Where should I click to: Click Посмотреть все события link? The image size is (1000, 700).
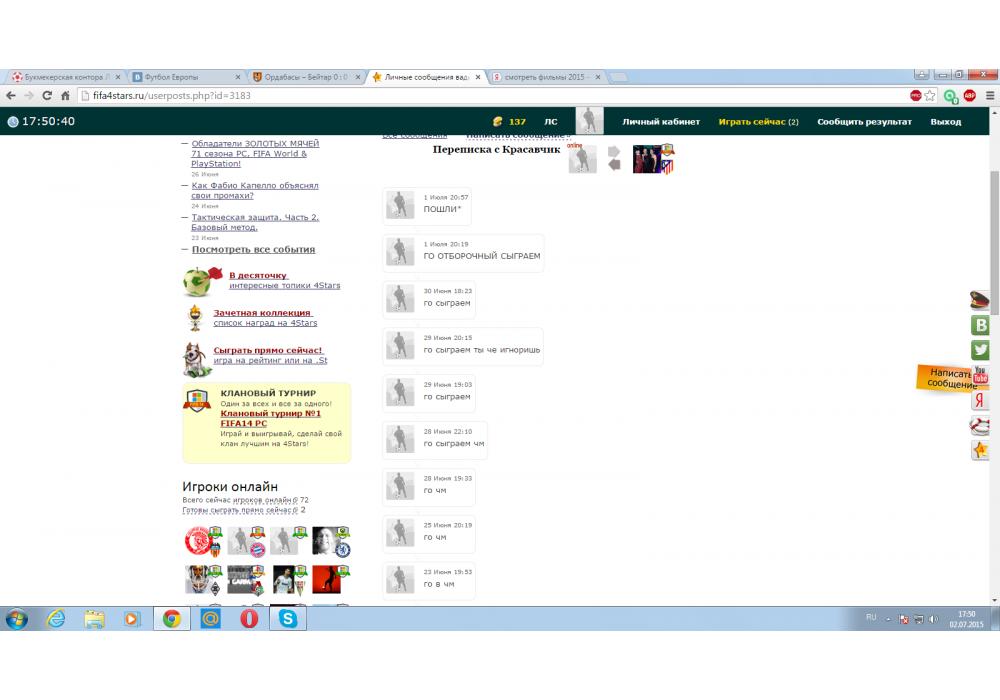[x=253, y=249]
